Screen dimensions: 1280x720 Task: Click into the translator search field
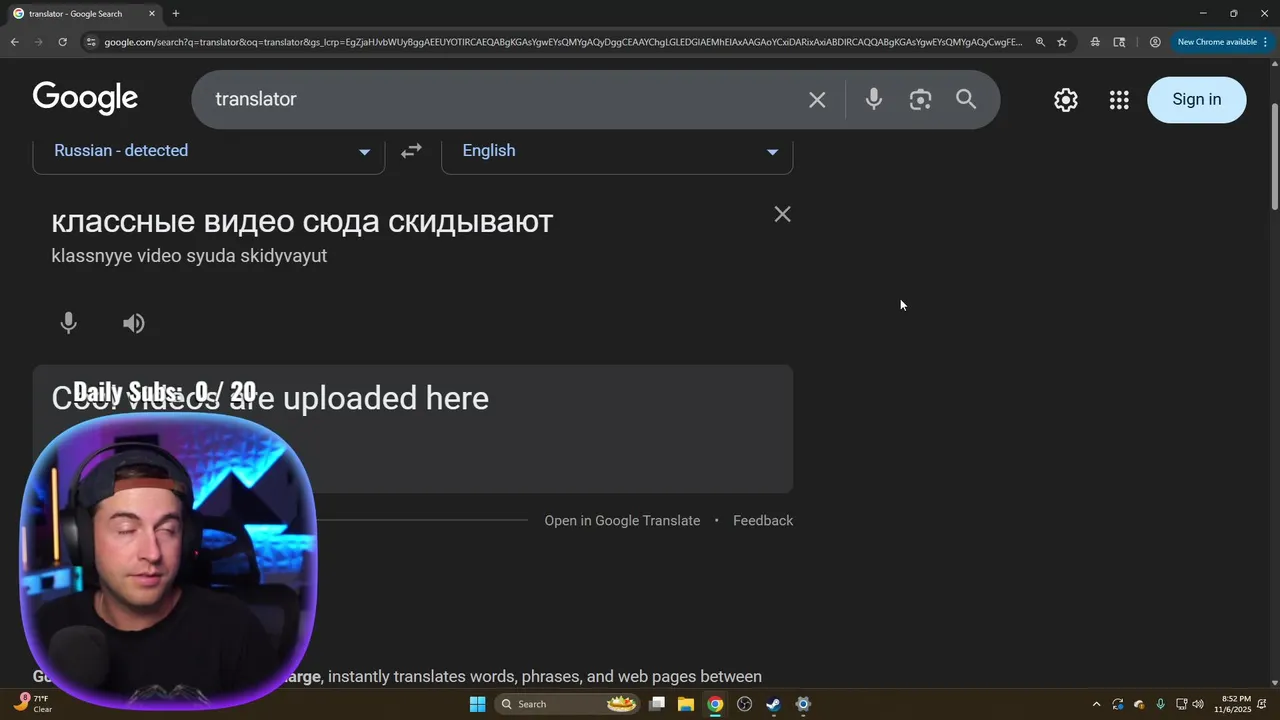[500, 99]
